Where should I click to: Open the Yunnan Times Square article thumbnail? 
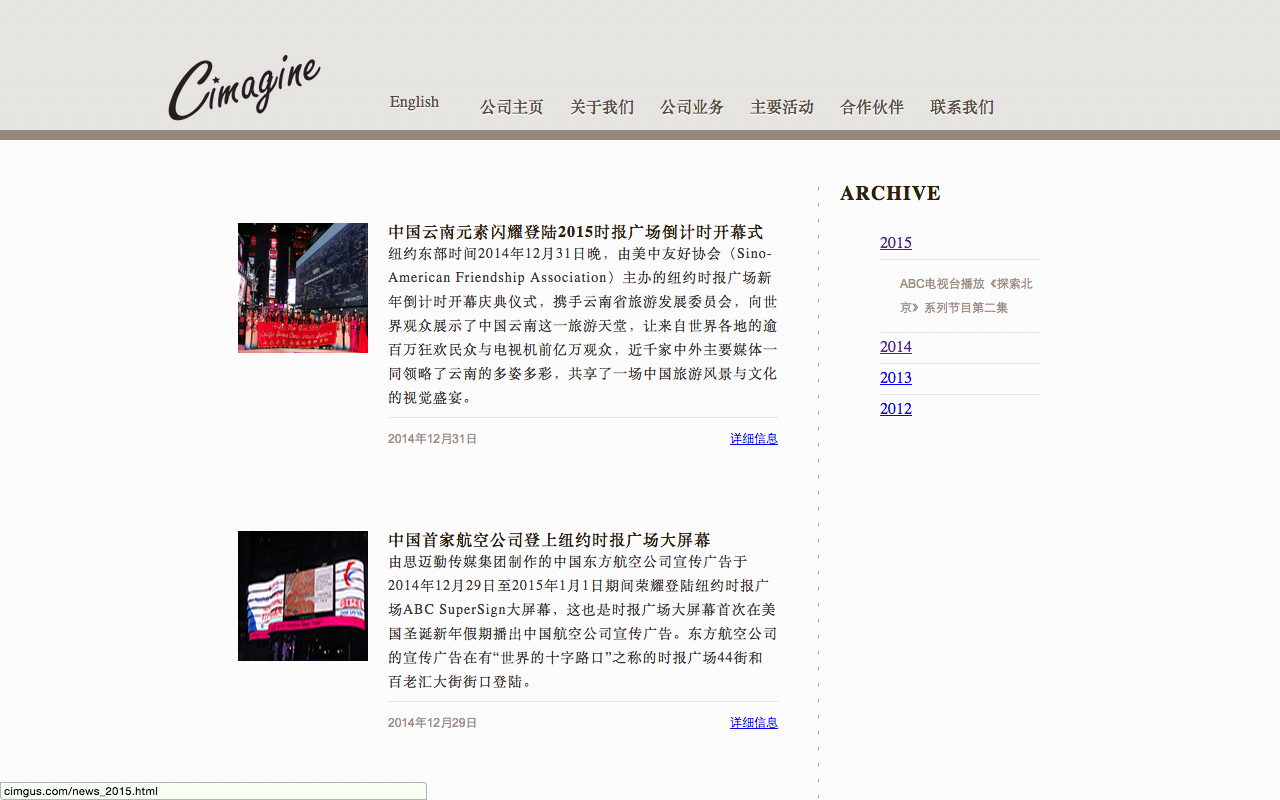click(x=303, y=288)
